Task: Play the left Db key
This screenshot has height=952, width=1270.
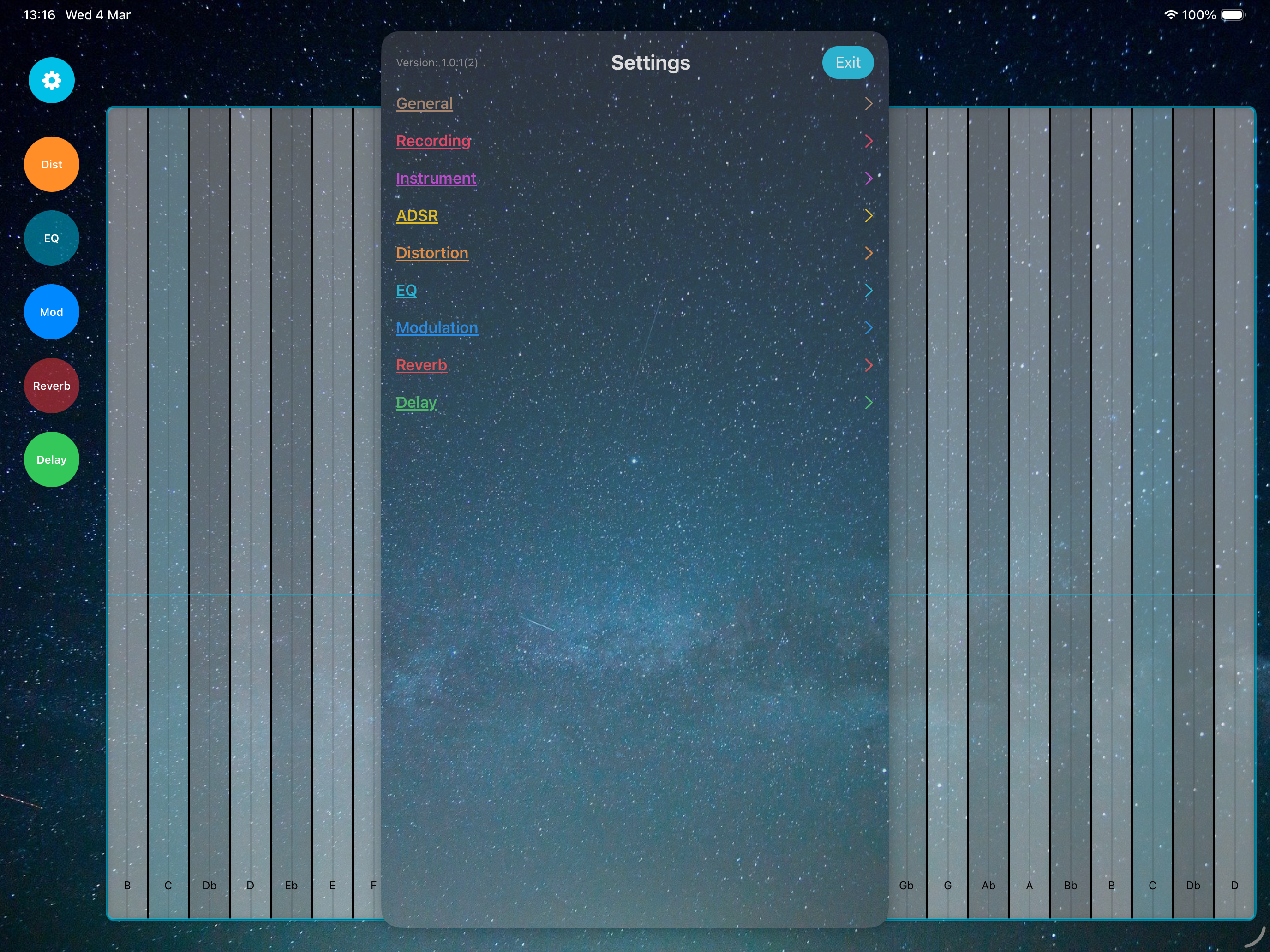Action: [x=210, y=513]
